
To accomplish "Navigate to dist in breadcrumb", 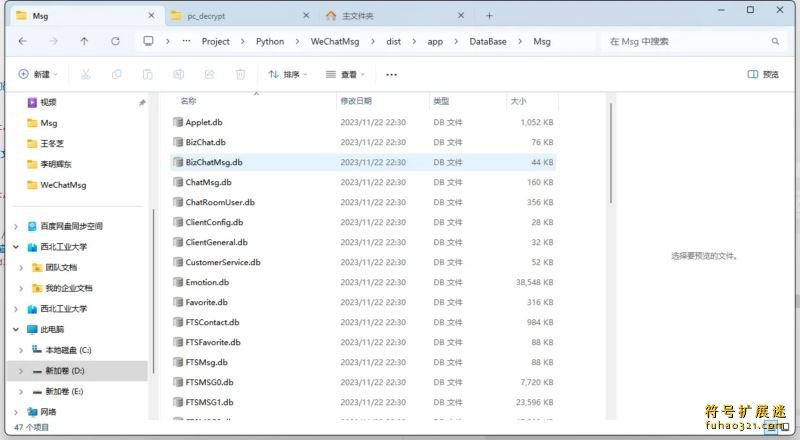I will tap(393, 41).
